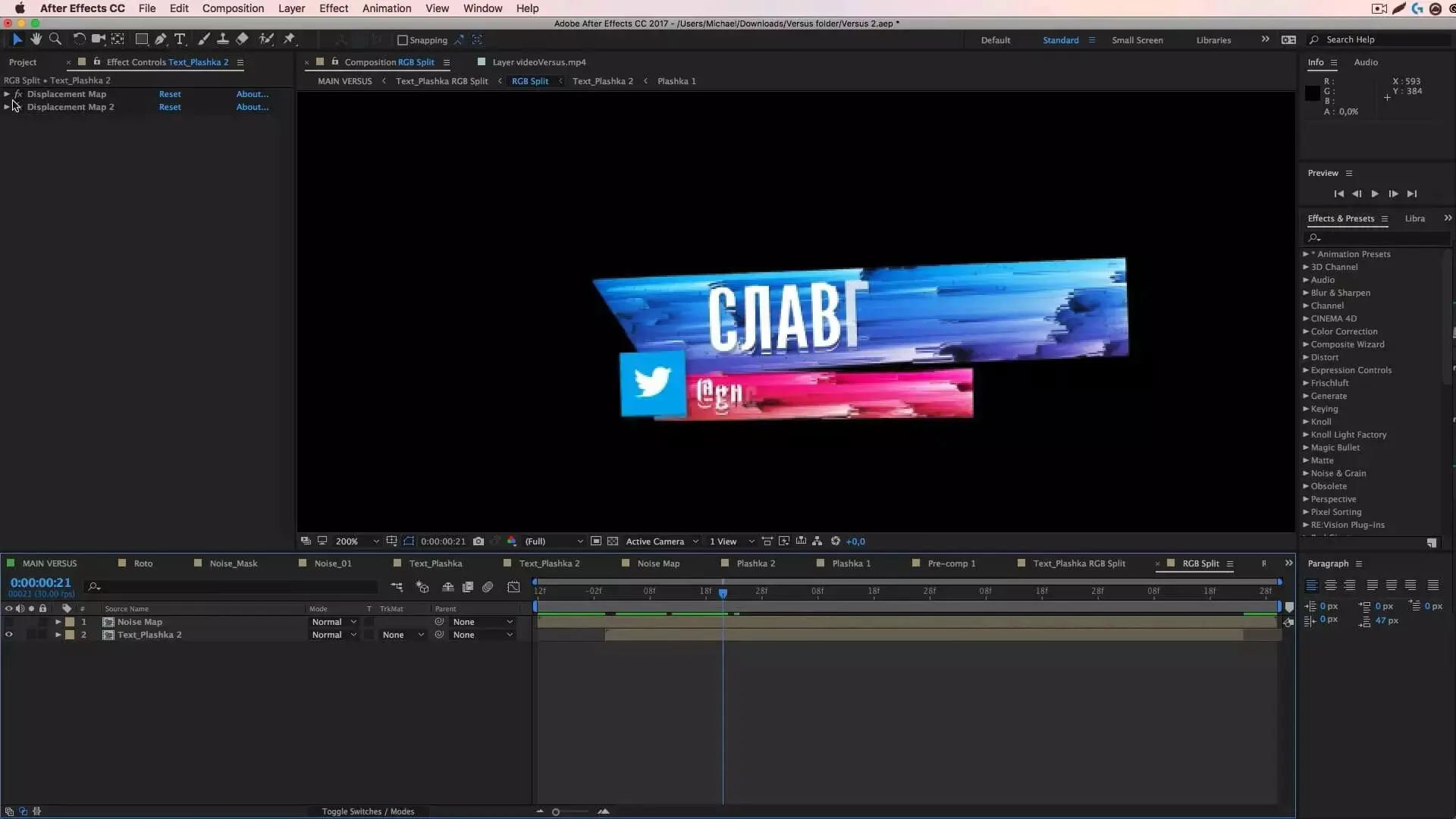Click the Graph Editor icon
This screenshot has width=1456, height=819.
coord(513,587)
